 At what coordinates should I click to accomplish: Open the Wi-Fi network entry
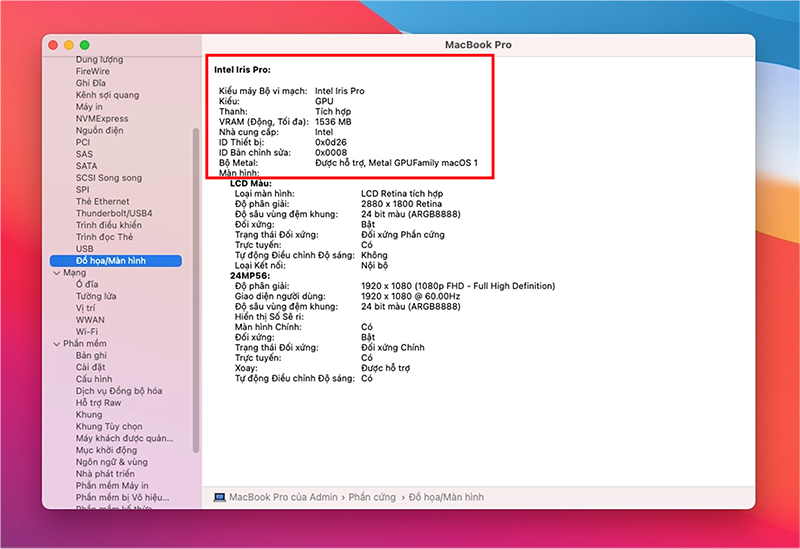(87, 332)
